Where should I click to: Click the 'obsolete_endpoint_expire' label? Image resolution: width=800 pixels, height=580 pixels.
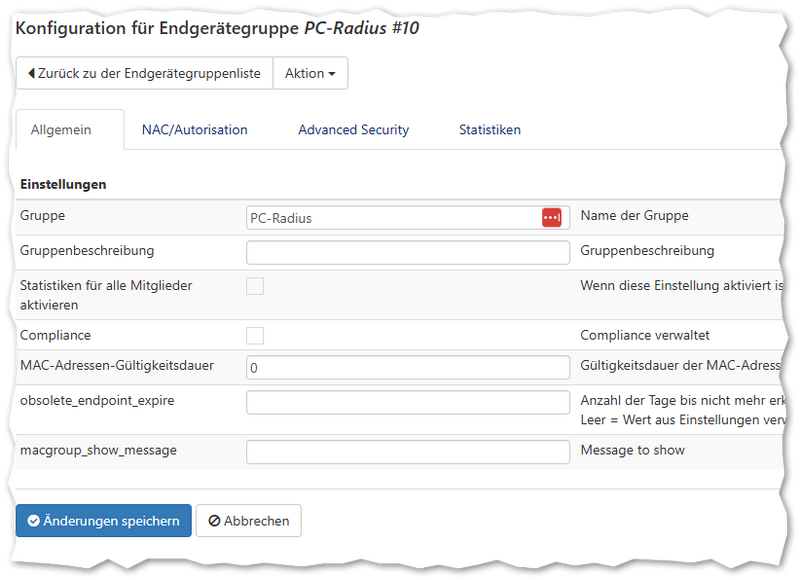point(97,400)
